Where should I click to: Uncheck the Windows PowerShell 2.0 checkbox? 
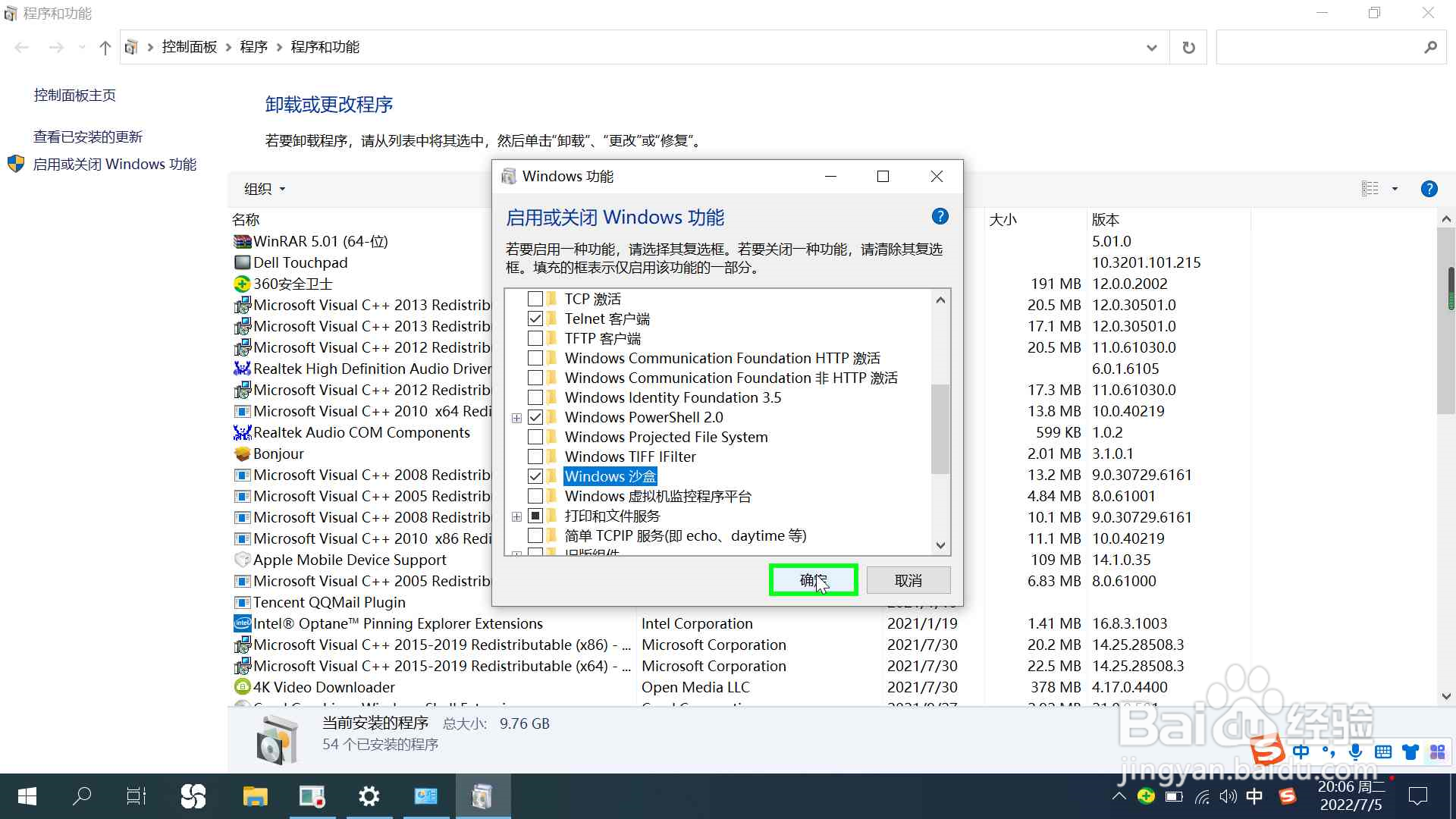point(535,417)
